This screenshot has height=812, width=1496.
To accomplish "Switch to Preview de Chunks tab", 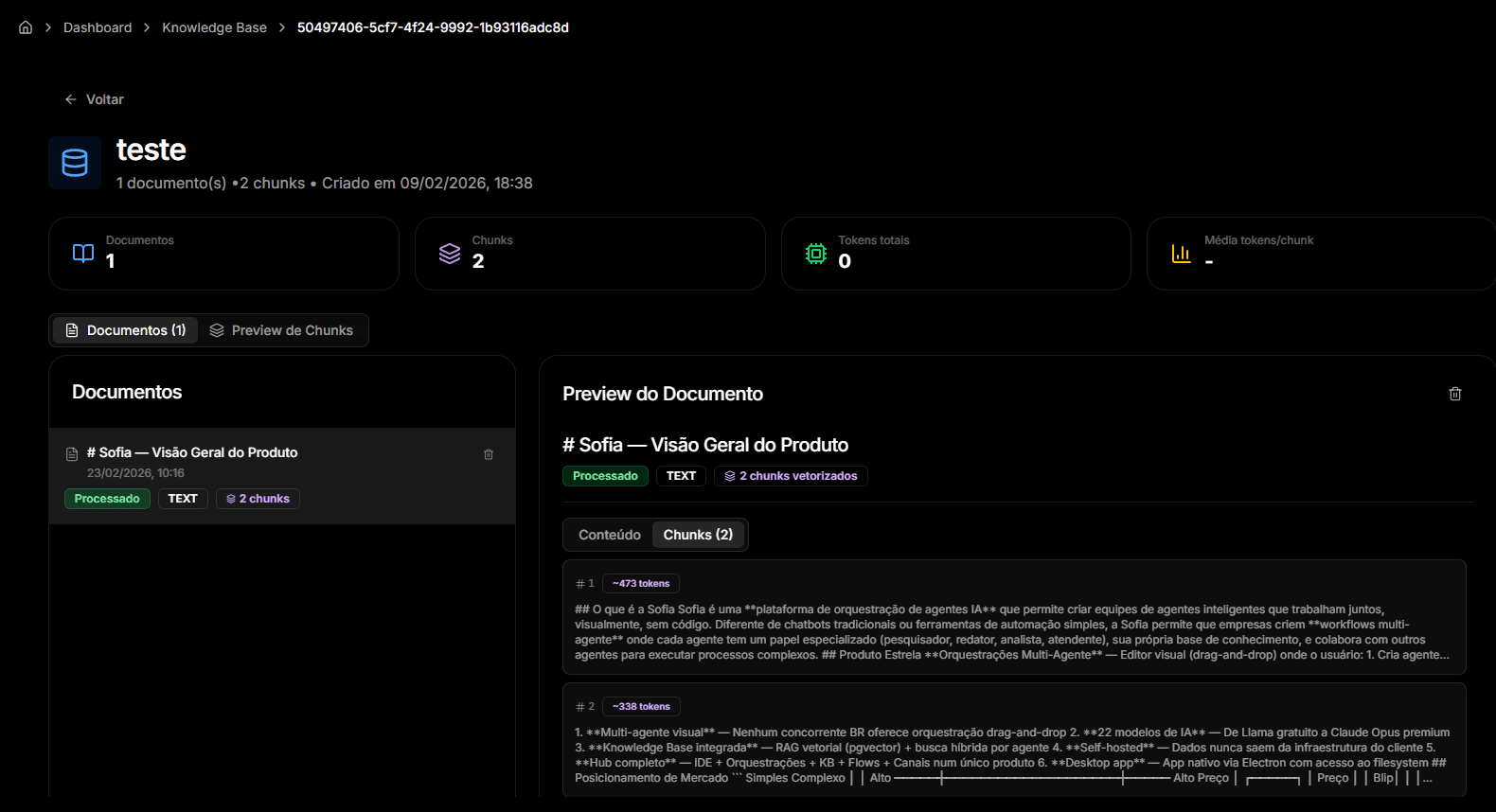I will pyautogui.click(x=282, y=330).
